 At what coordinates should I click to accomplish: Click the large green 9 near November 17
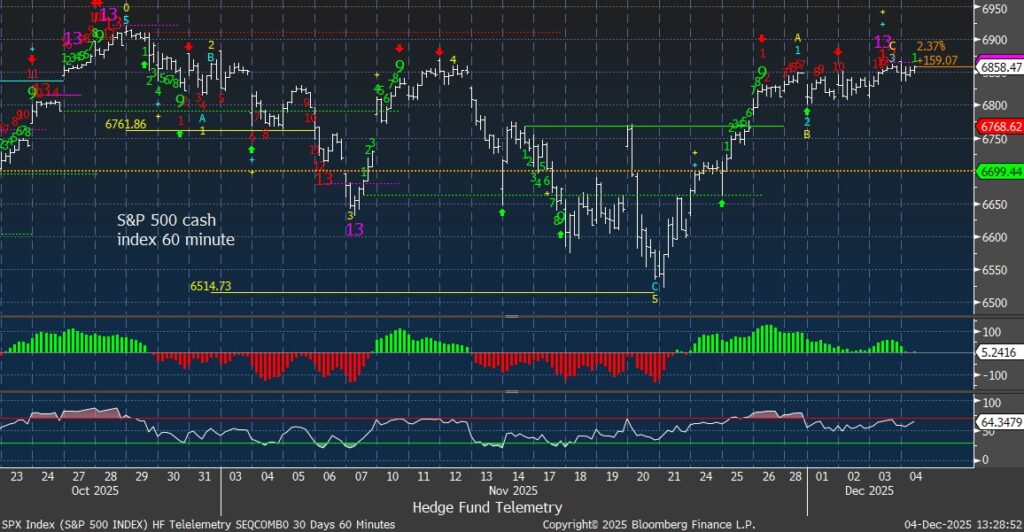click(x=562, y=217)
